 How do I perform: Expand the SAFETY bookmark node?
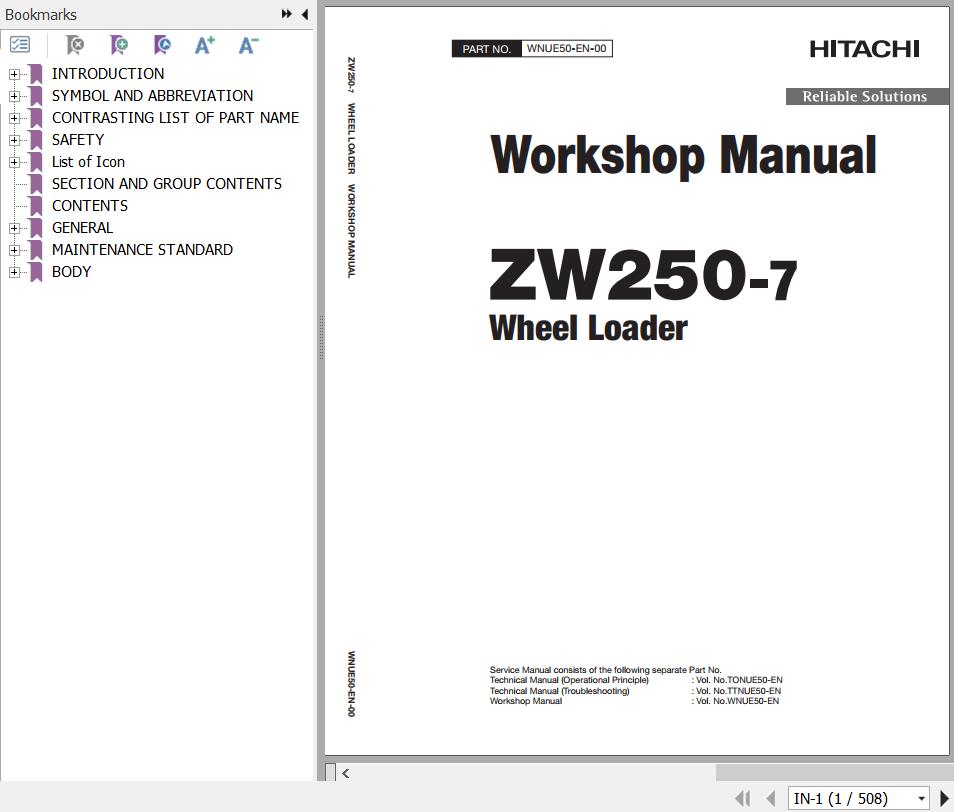(x=14, y=140)
